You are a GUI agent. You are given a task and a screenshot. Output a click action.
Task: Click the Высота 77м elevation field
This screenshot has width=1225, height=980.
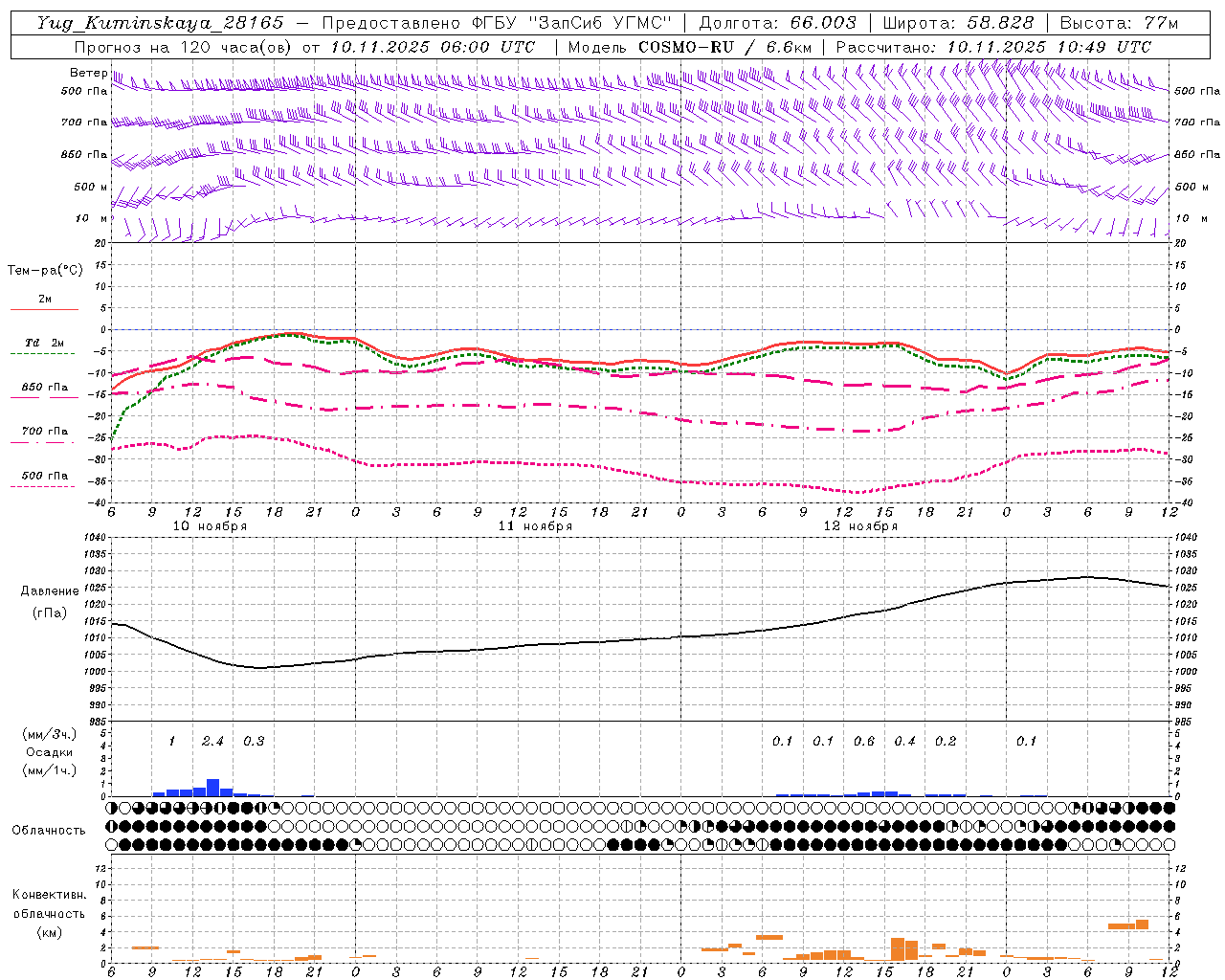(x=1119, y=23)
